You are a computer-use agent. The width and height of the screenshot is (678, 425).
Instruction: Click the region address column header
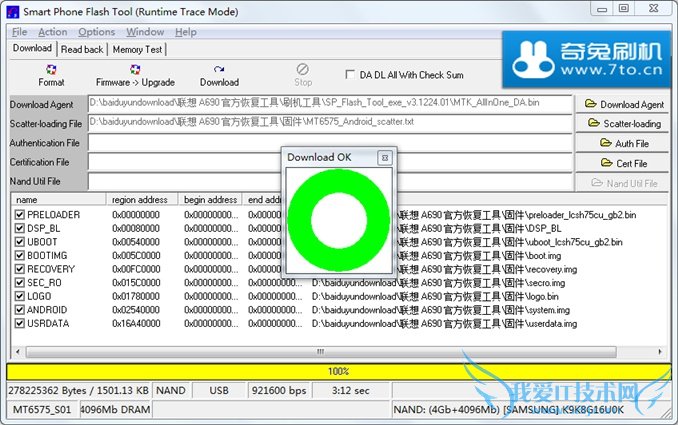pos(142,200)
